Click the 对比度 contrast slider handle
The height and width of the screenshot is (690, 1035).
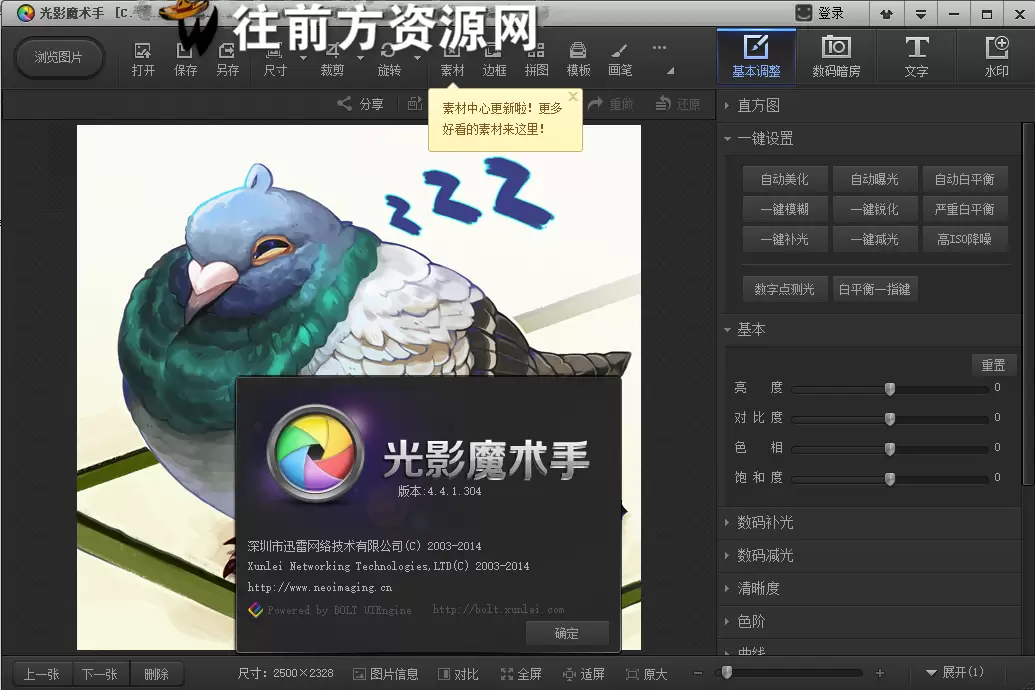pyautogui.click(x=890, y=419)
